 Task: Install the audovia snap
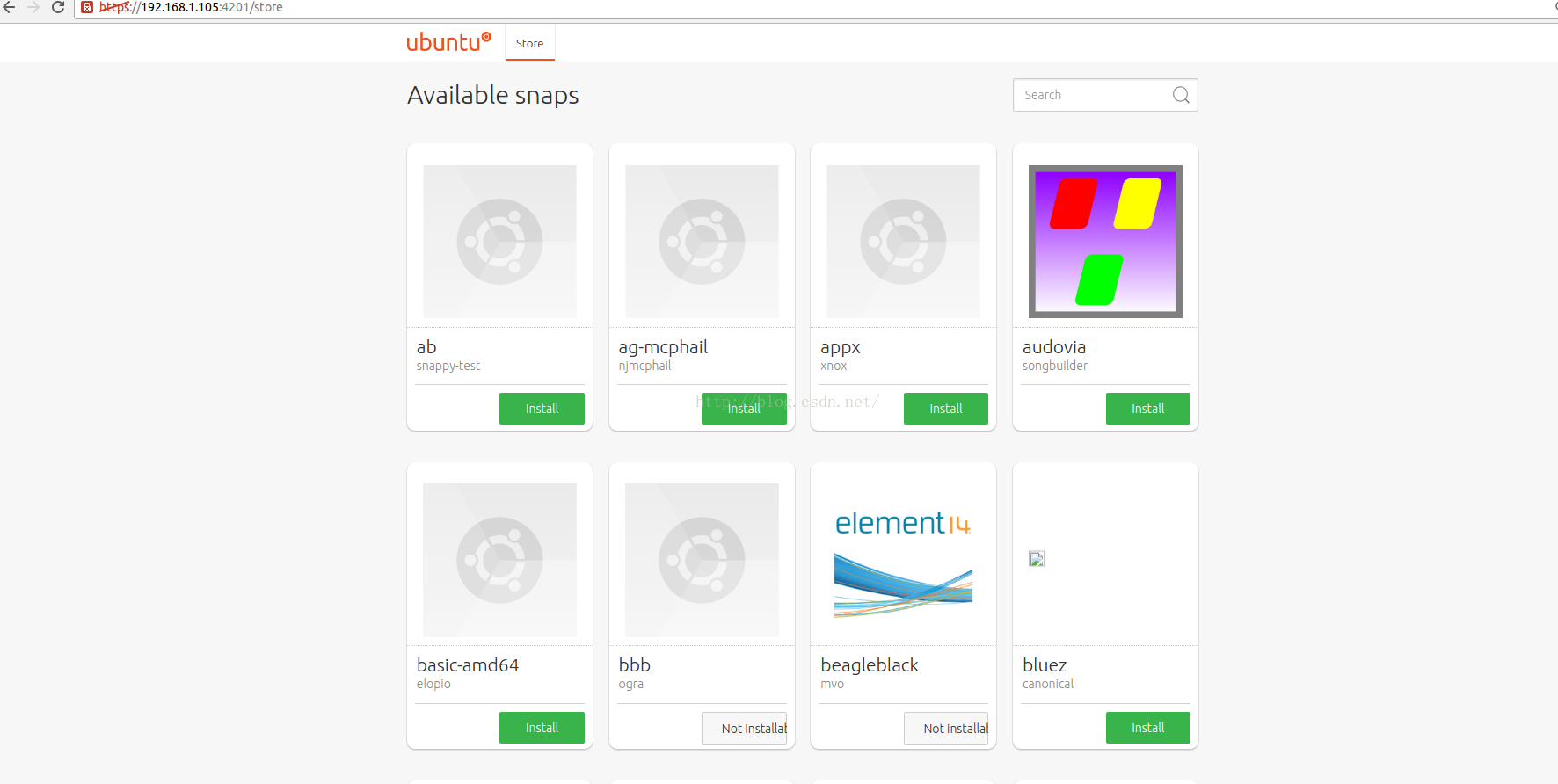pyautogui.click(x=1148, y=409)
